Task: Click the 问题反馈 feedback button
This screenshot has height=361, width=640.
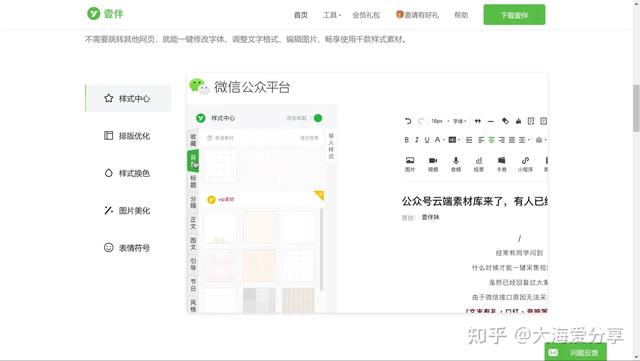Action: coord(576,352)
